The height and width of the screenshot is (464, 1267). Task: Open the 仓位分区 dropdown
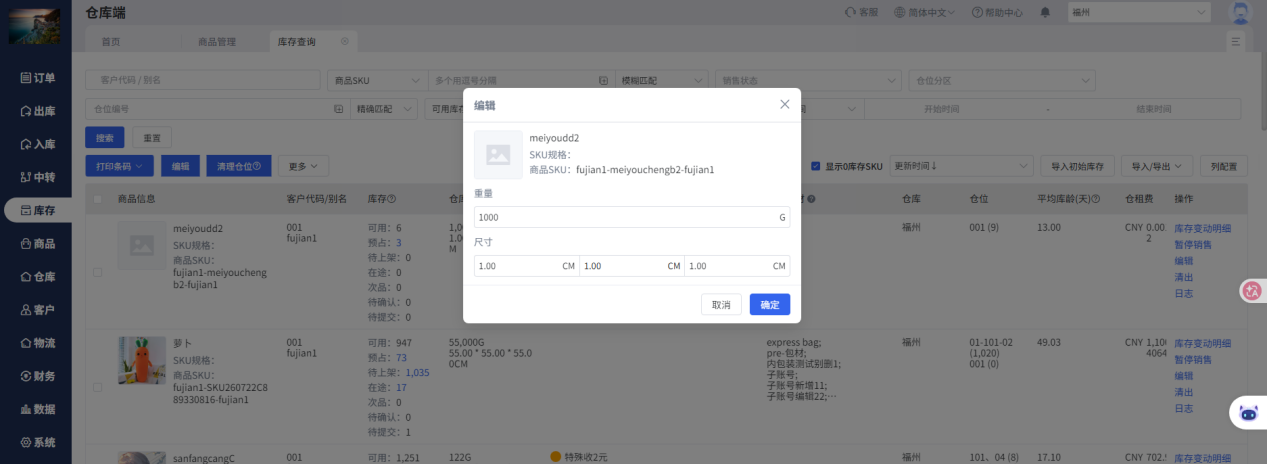tap(1000, 80)
